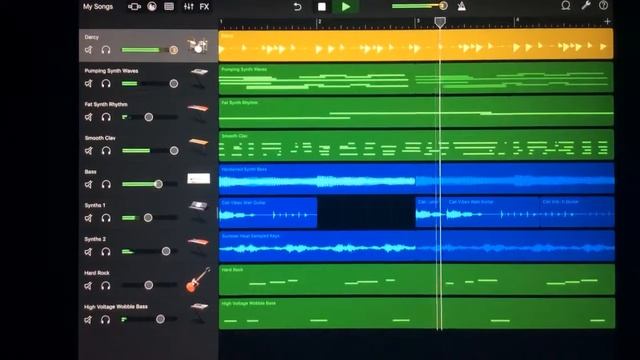Select the High Voltage Wobble Bass region
This screenshot has width=640, height=360.
tap(416, 313)
